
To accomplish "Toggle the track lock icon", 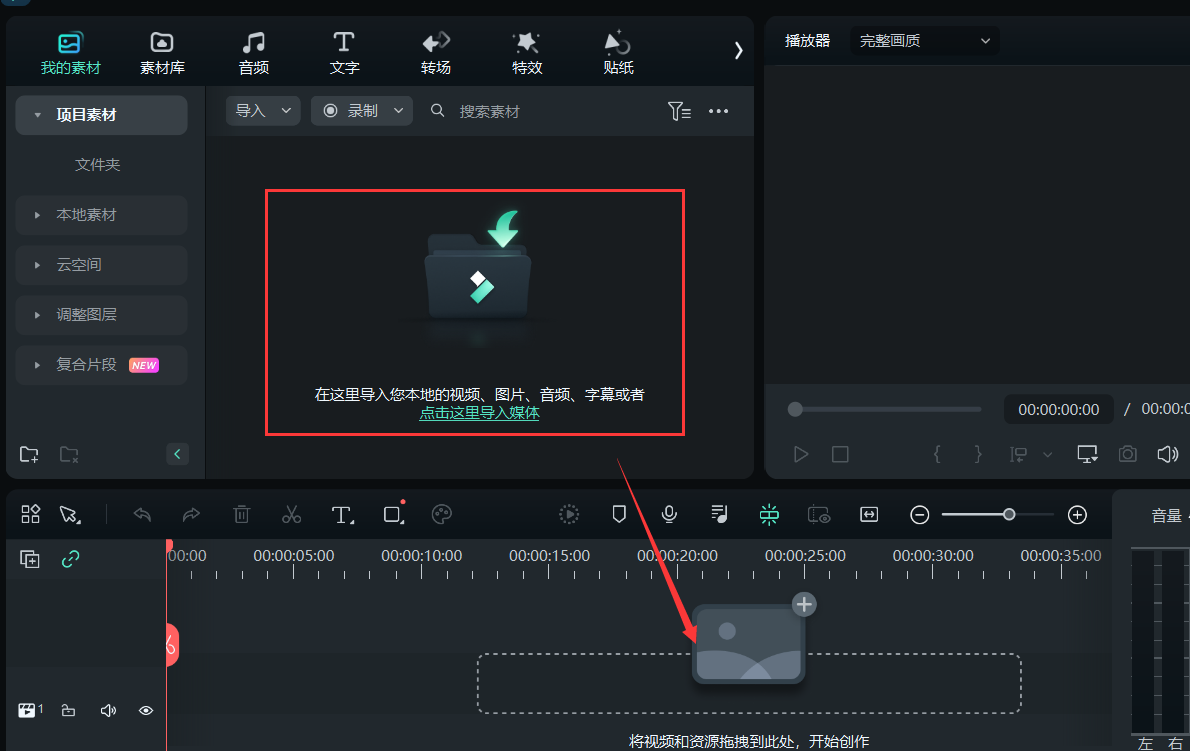I will pyautogui.click(x=68, y=711).
